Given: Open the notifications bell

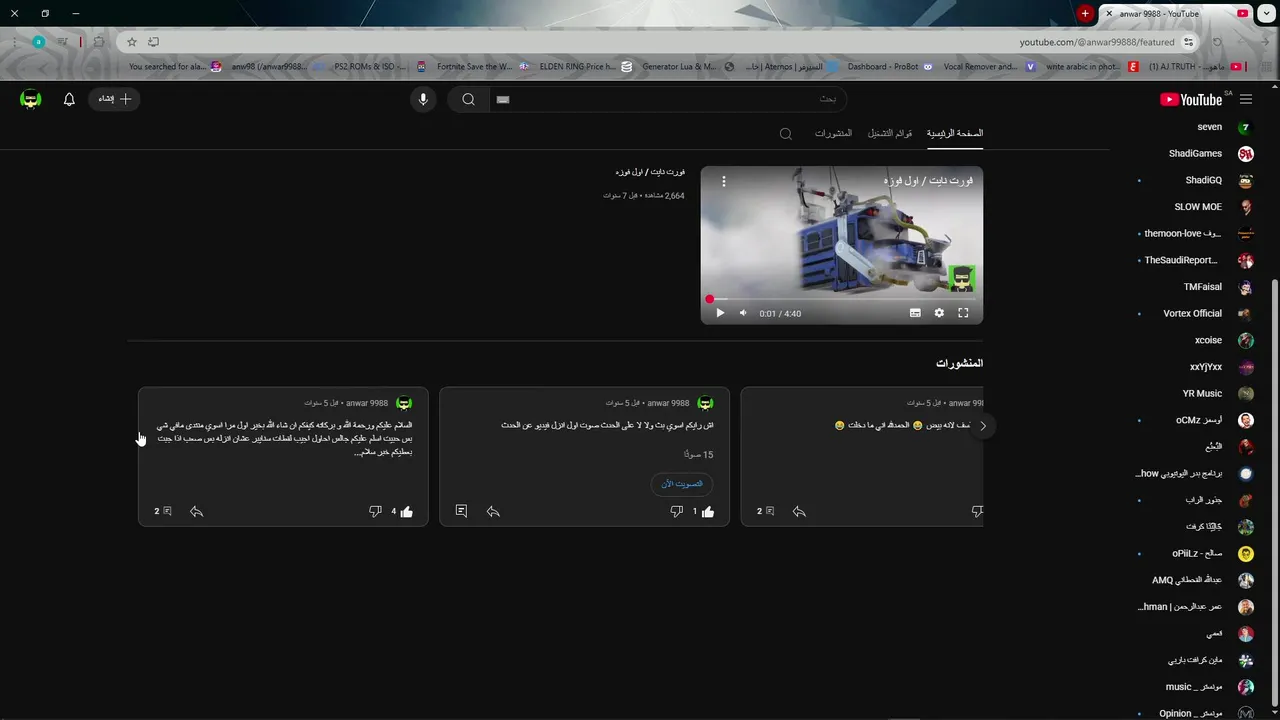Looking at the screenshot, I should tap(69, 99).
